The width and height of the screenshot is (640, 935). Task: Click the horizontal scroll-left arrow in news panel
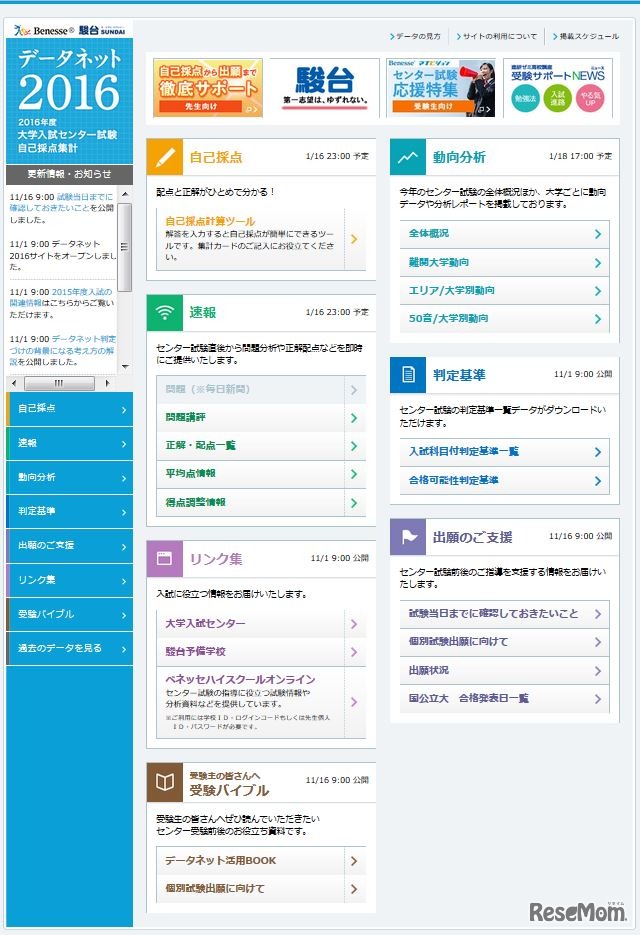(x=14, y=383)
